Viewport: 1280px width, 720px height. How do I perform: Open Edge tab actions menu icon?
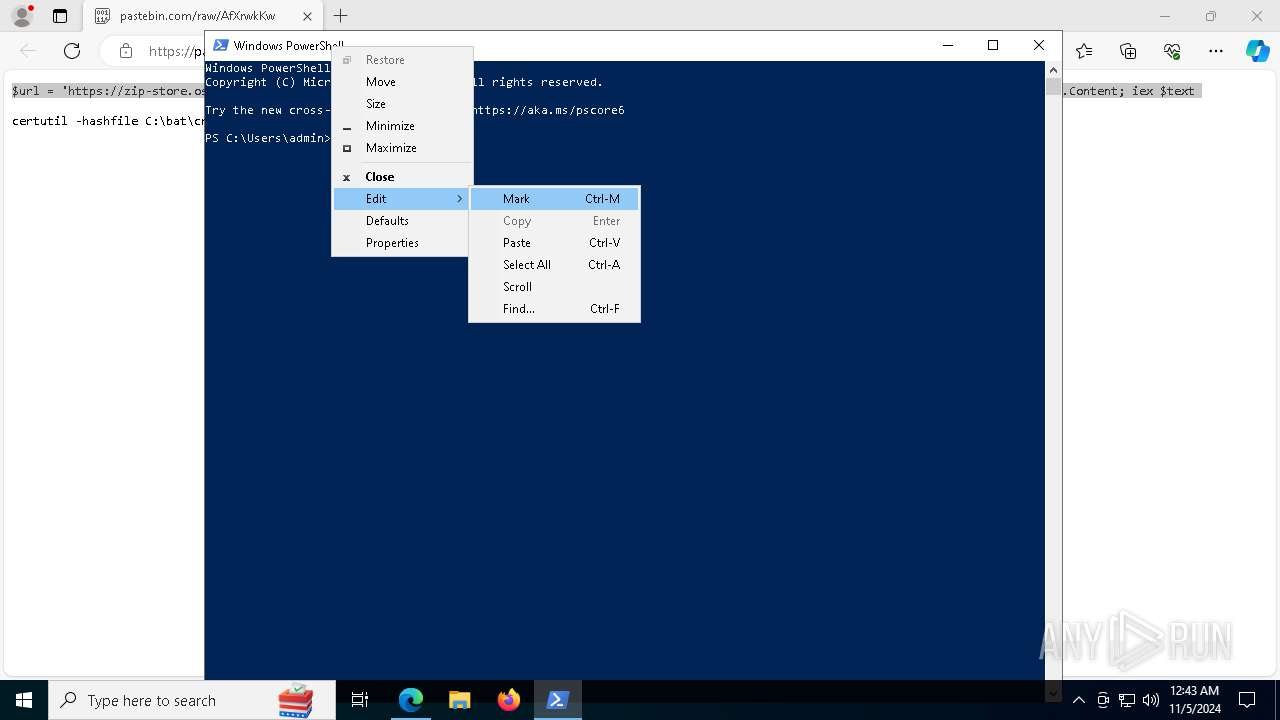point(60,16)
